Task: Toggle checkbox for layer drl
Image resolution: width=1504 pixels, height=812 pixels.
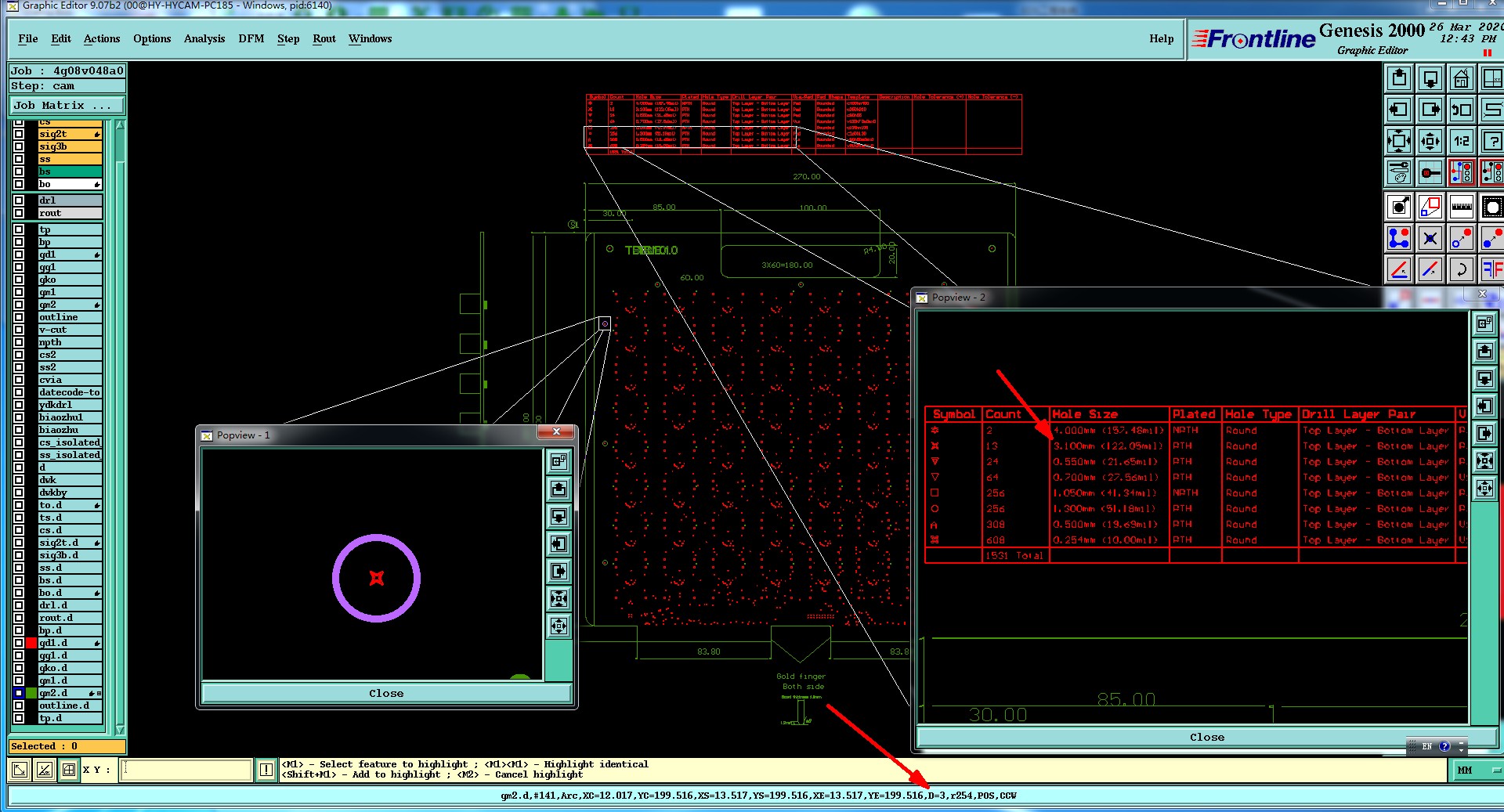Action: point(19,200)
